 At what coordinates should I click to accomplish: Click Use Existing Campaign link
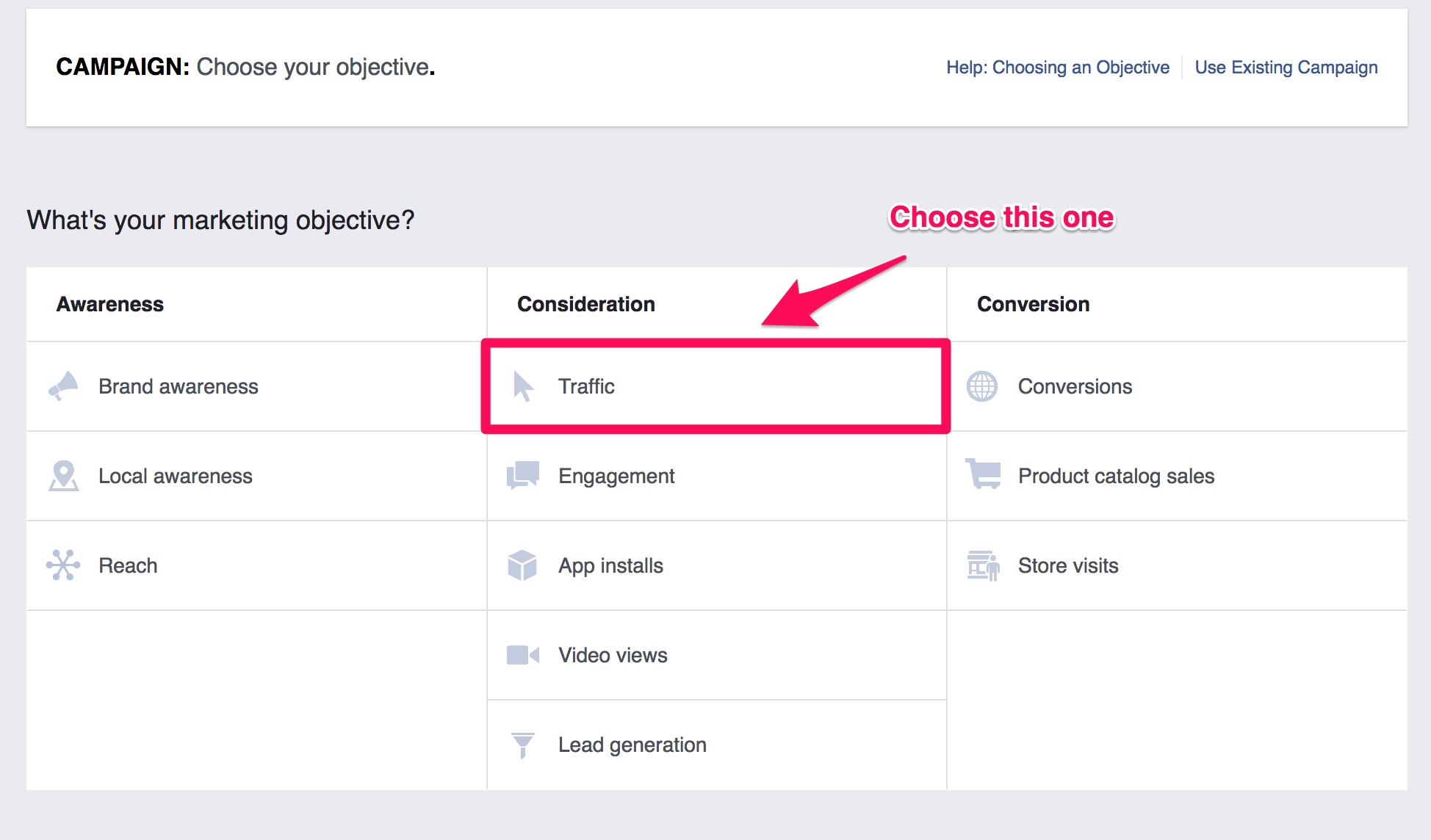[1286, 68]
